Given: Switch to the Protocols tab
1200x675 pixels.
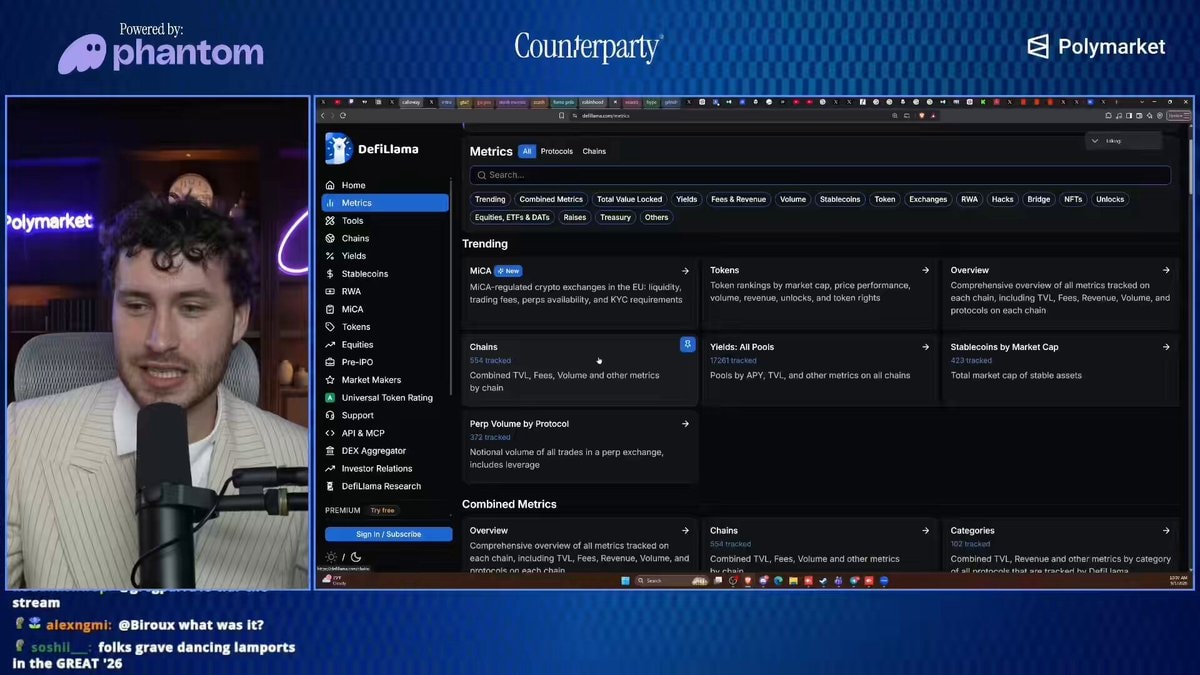Looking at the screenshot, I should click(x=557, y=151).
